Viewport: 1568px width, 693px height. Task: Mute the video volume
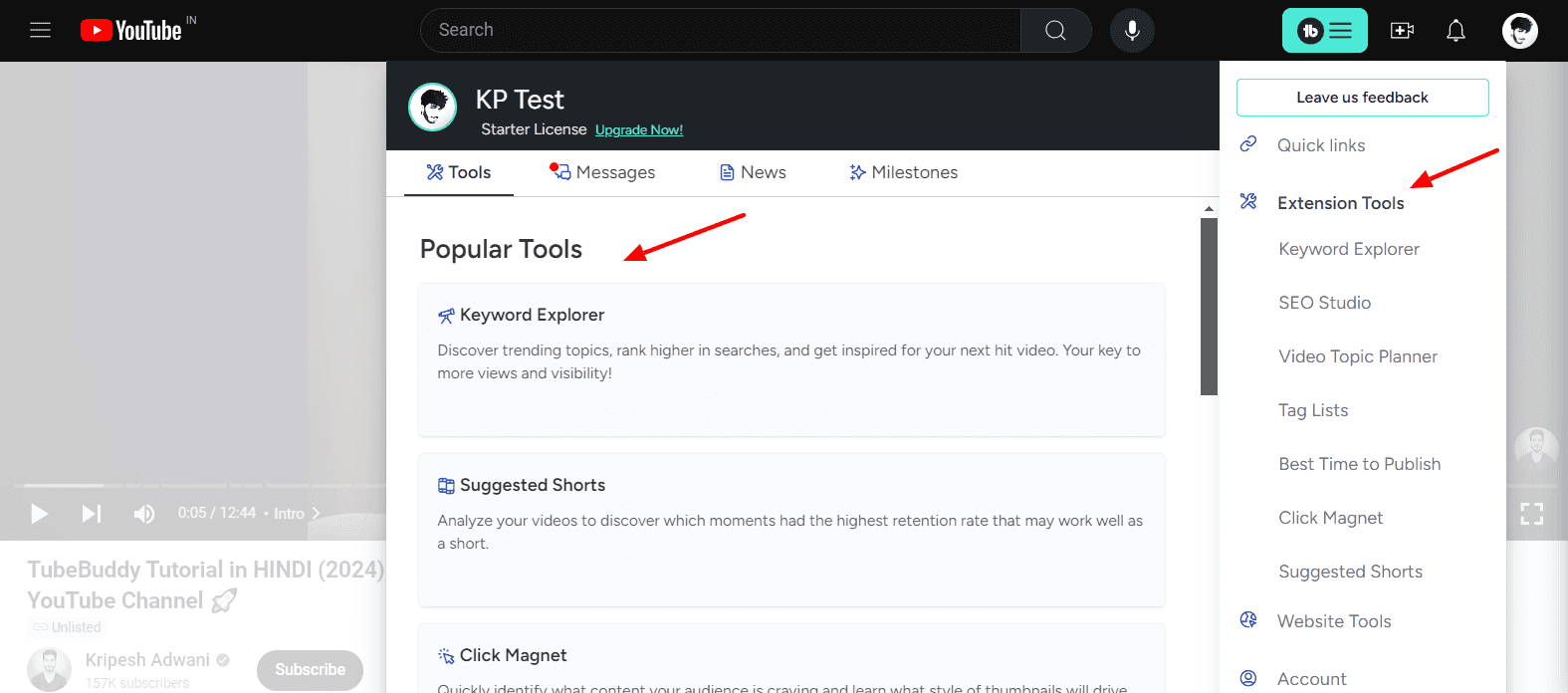tap(144, 514)
